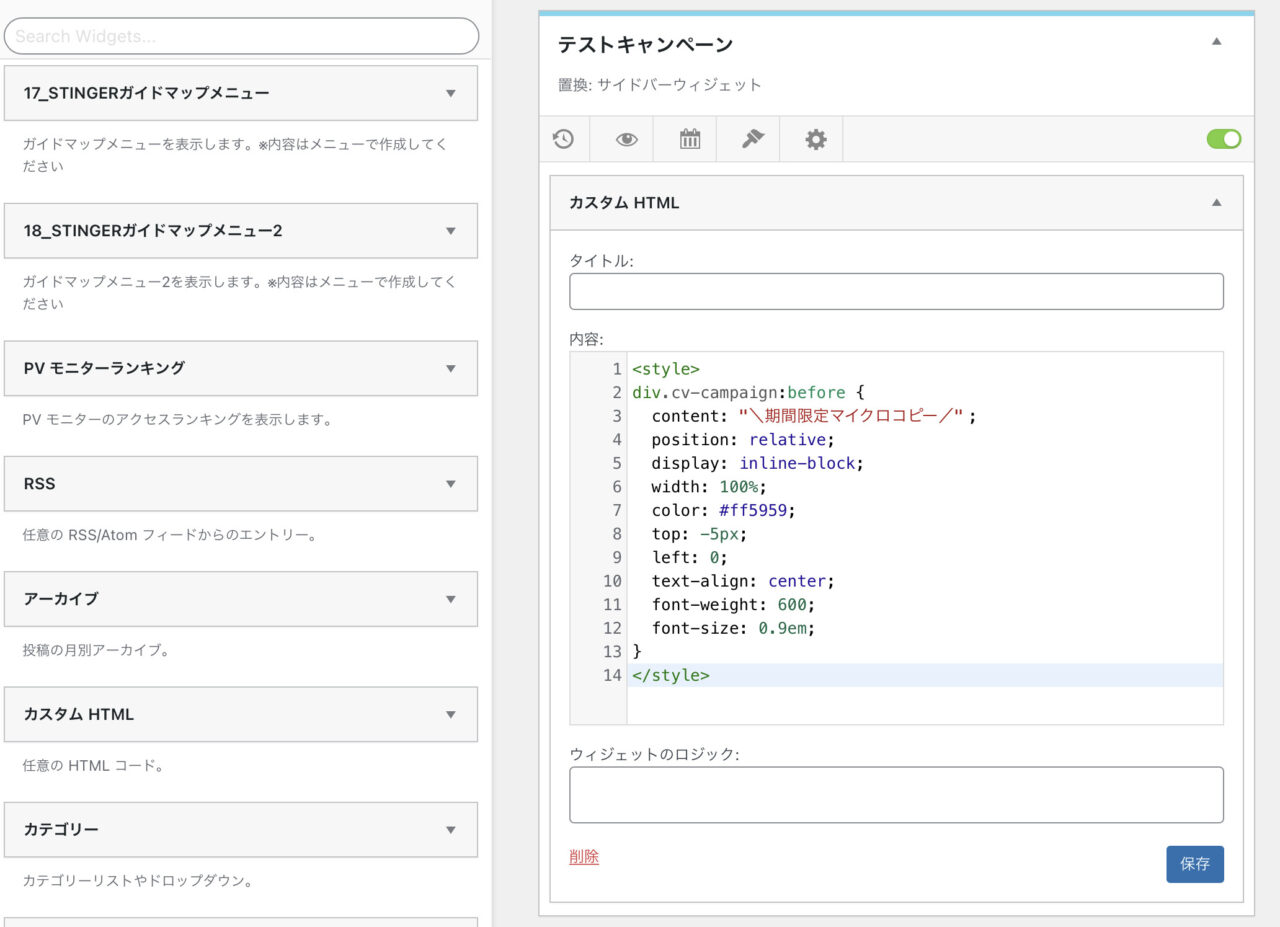Expand the 18_STINGERガイドマップメニュー2 widget

[x=450, y=231]
